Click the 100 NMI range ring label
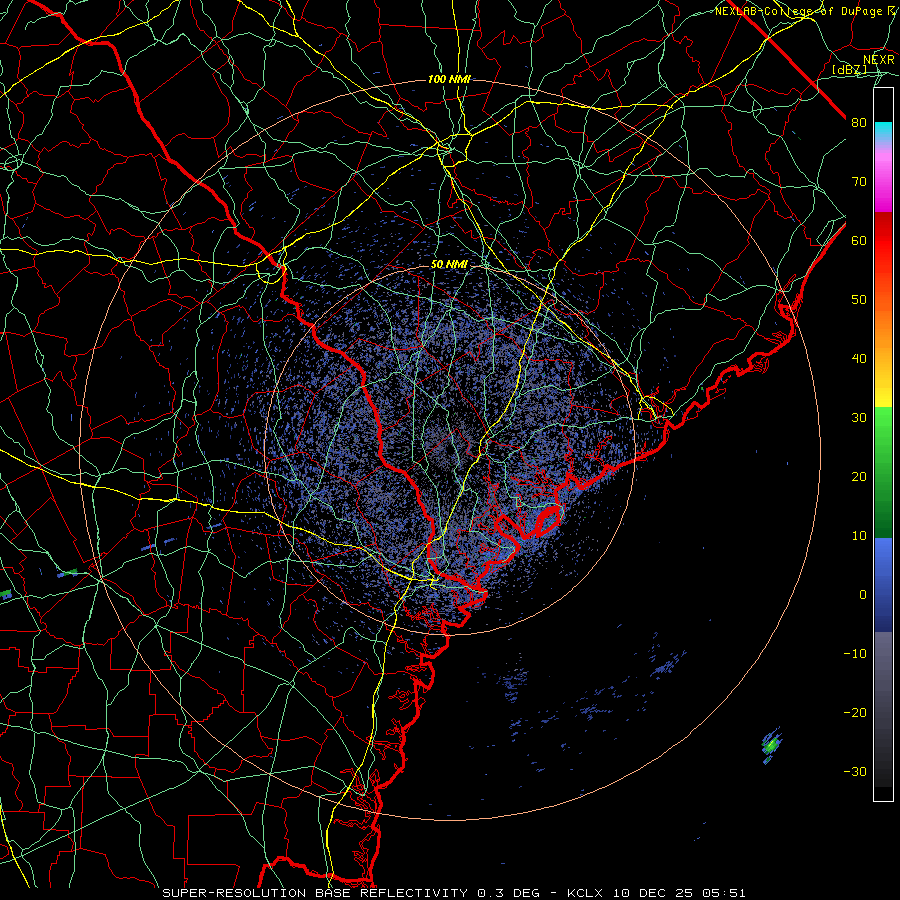The height and width of the screenshot is (900, 900). 449,79
